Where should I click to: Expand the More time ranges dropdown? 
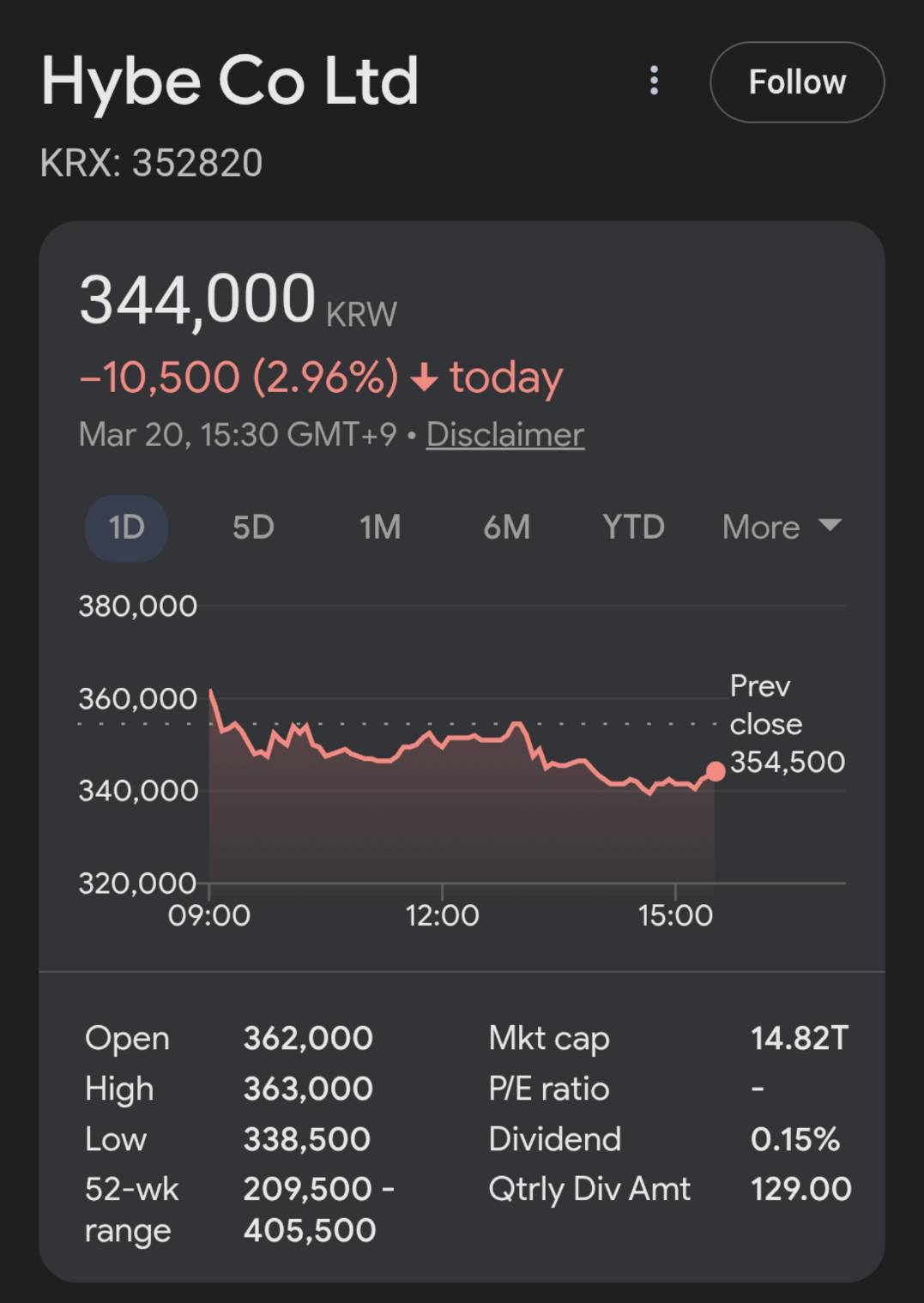(x=782, y=527)
